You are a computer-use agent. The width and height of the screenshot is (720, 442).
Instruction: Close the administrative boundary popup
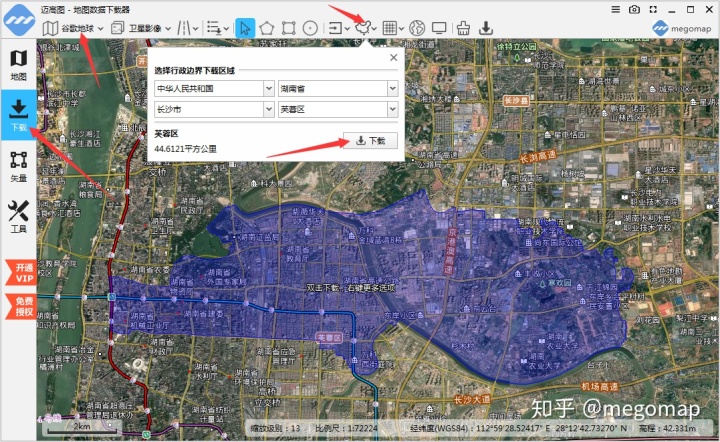click(x=394, y=57)
